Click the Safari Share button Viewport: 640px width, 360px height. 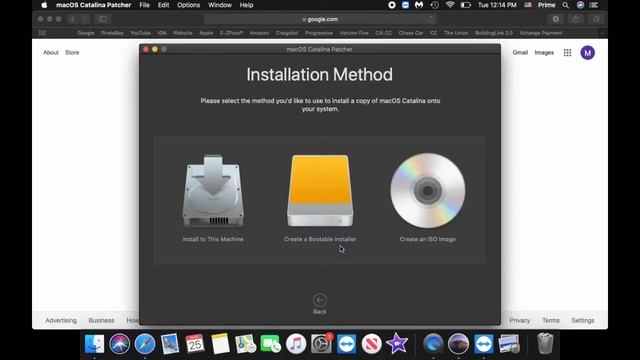click(x=576, y=19)
